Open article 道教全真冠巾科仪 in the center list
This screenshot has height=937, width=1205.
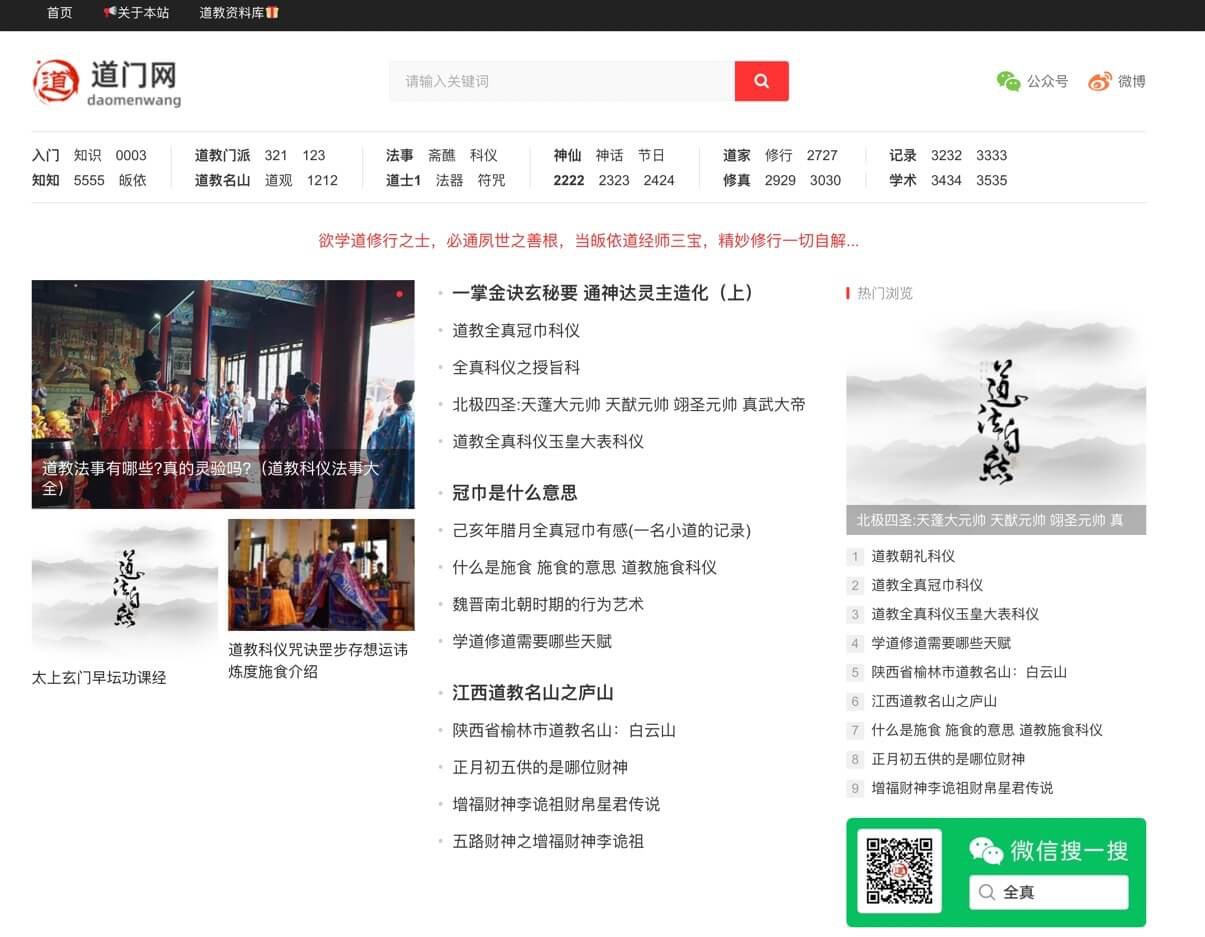[516, 330]
